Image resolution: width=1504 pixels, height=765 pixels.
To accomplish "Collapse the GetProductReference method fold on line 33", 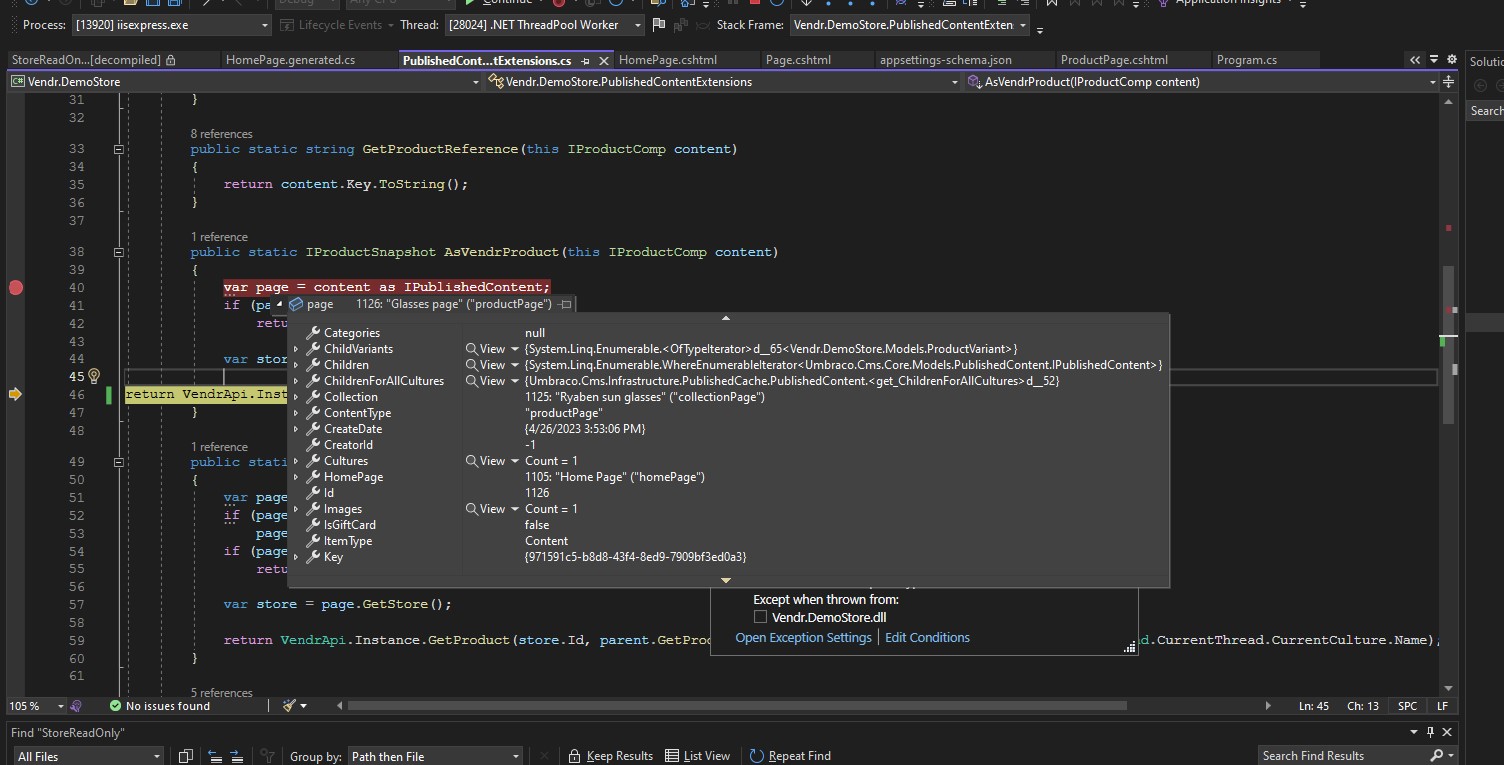I will (118, 149).
